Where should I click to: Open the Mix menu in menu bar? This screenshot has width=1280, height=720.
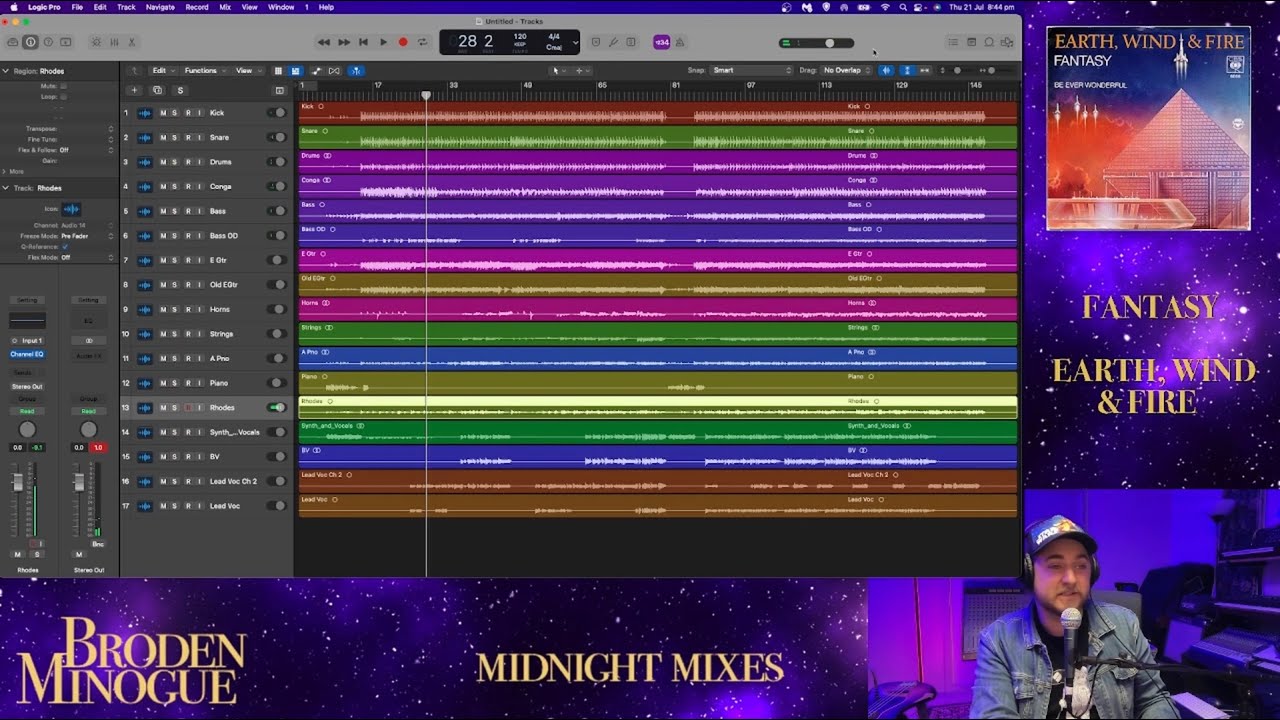225,7
